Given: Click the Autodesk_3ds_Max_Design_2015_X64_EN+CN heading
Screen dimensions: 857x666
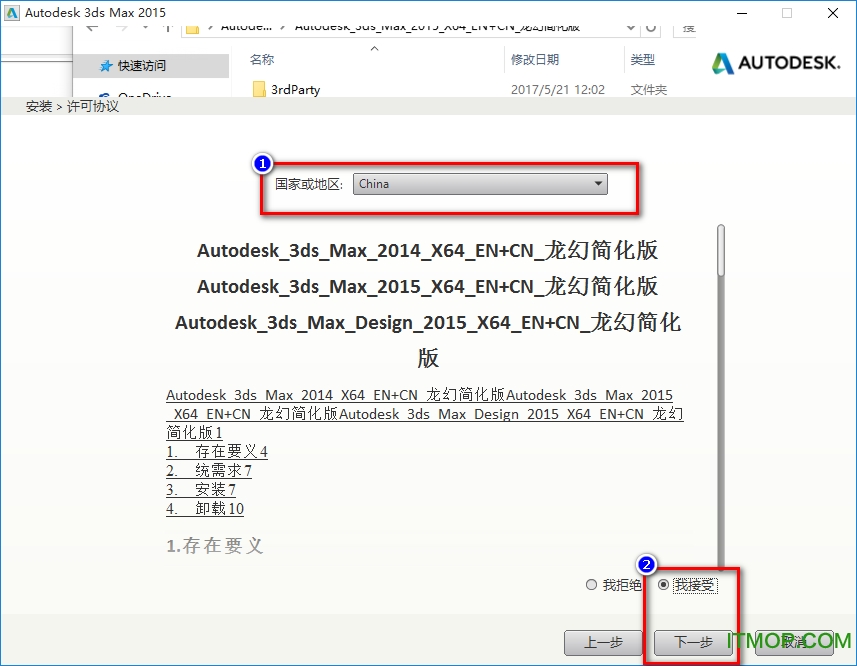Looking at the screenshot, I should [x=427, y=340].
